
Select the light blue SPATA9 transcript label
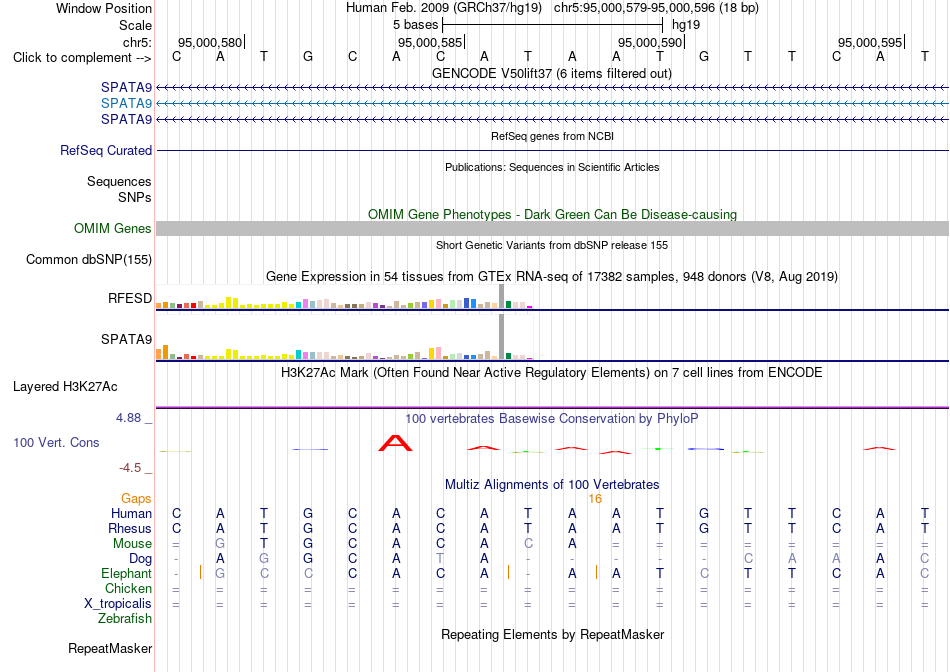tap(126, 104)
